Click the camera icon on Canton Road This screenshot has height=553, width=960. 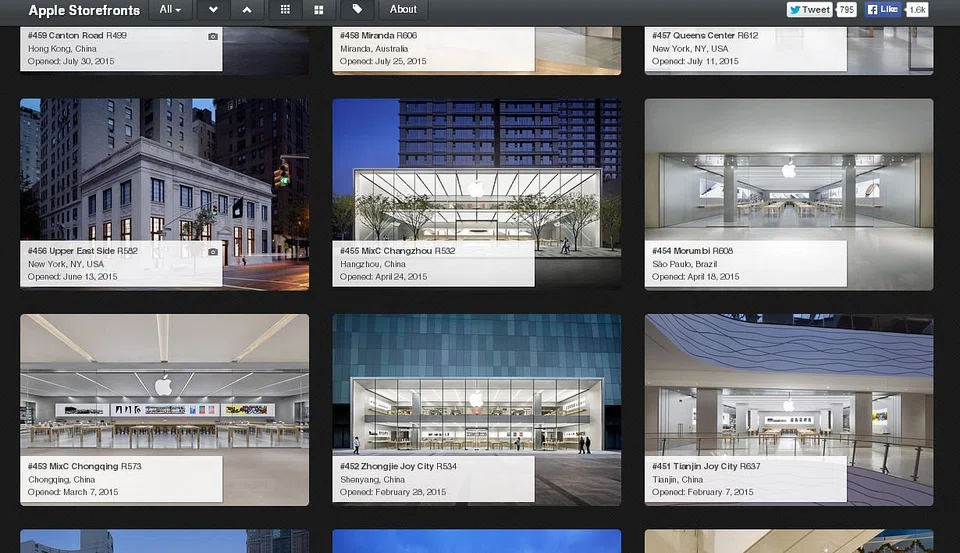click(x=212, y=36)
